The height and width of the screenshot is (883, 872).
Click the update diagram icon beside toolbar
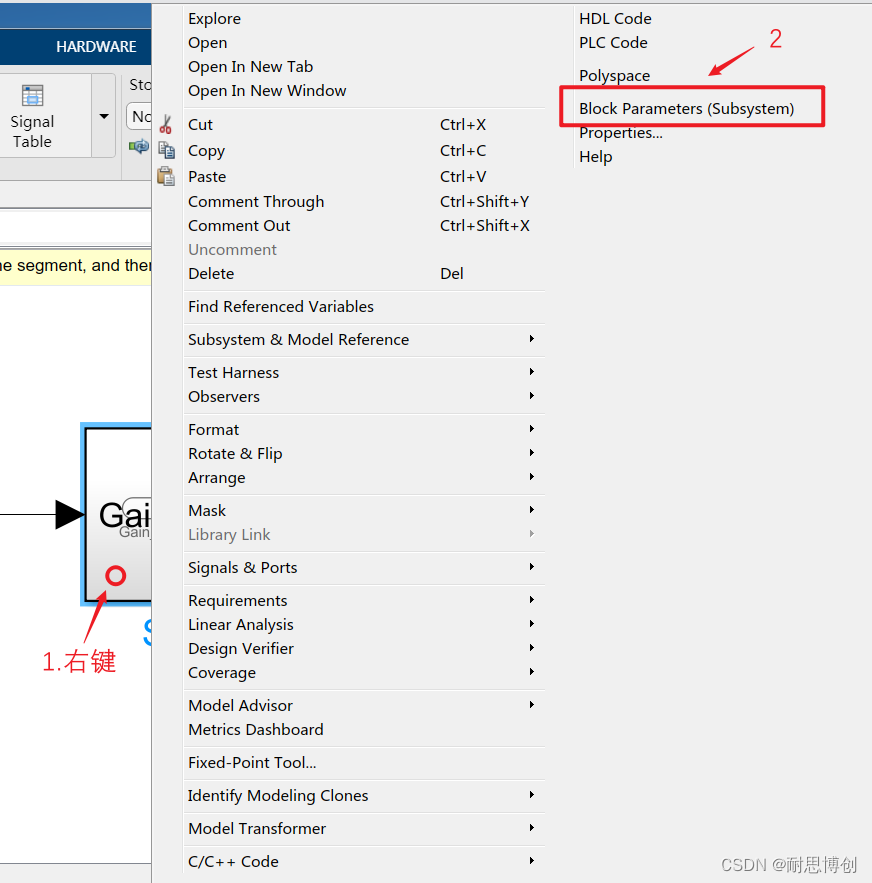(139, 147)
